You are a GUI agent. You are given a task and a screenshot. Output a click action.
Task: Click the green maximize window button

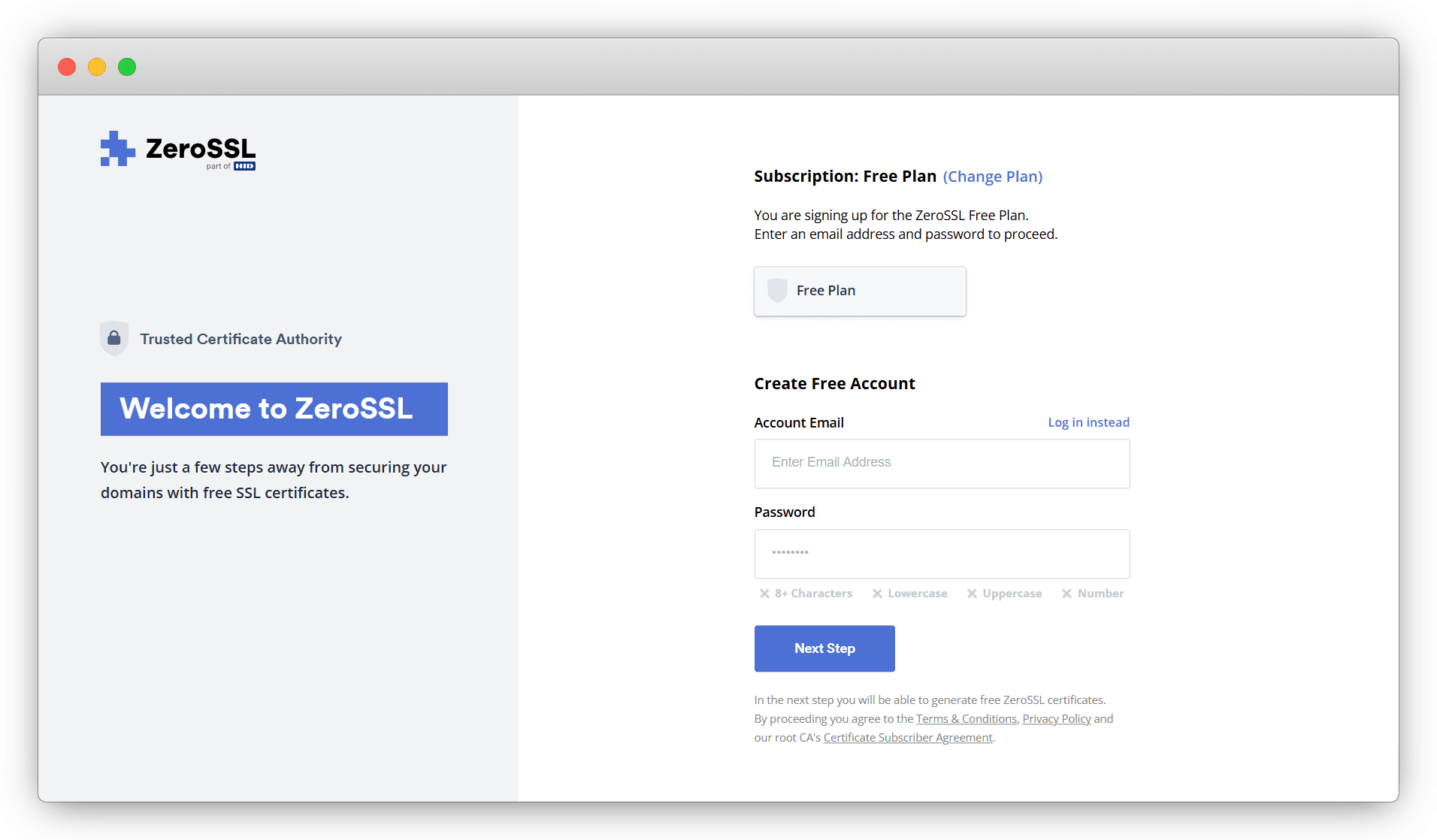pyautogui.click(x=127, y=67)
